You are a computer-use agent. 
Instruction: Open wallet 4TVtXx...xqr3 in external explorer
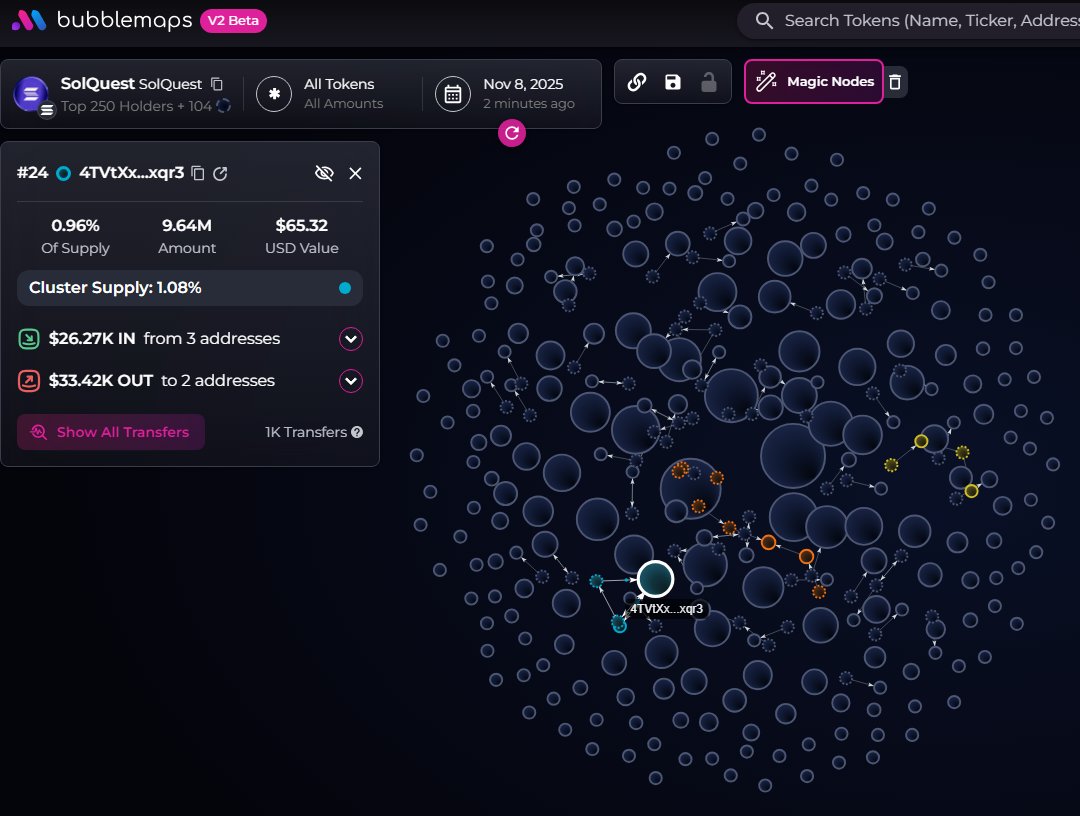(221, 173)
